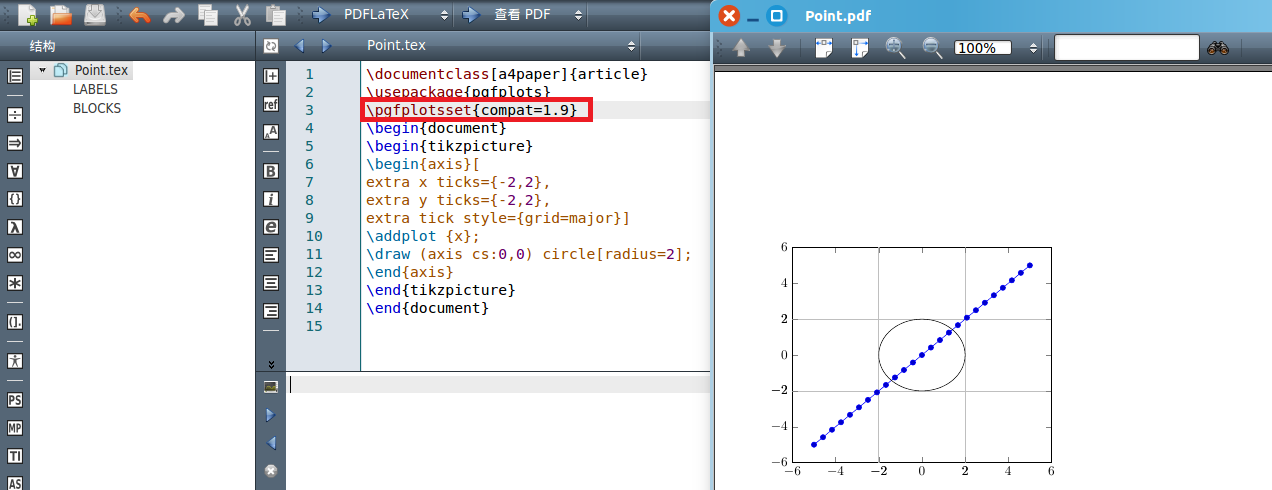Screen dimensions: 1272x490
Task: Open the infinity symbols panel
Action: click(x=15, y=255)
